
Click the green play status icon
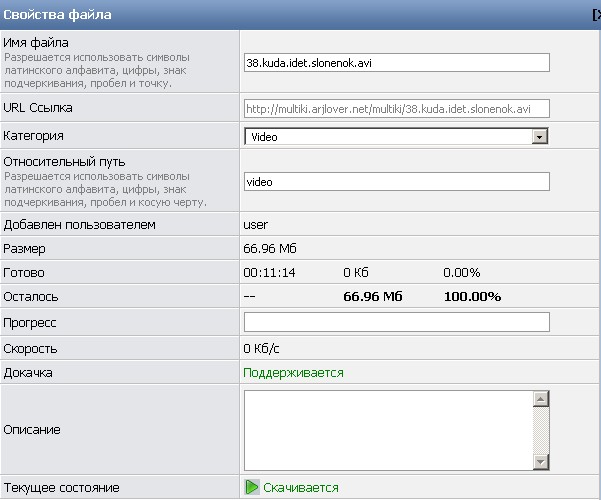[x=252, y=487]
